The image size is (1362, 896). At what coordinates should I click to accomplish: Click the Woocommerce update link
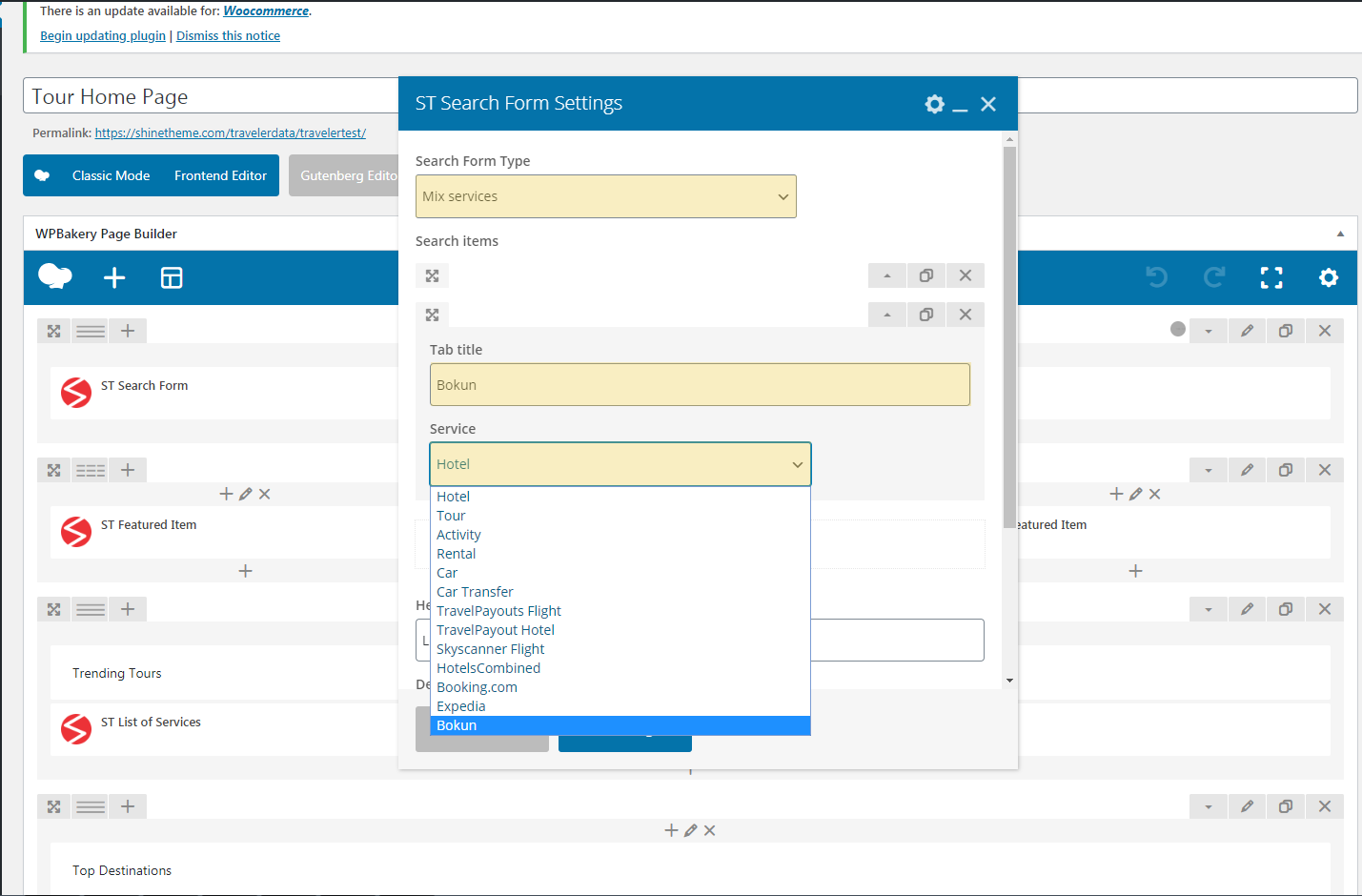[266, 11]
